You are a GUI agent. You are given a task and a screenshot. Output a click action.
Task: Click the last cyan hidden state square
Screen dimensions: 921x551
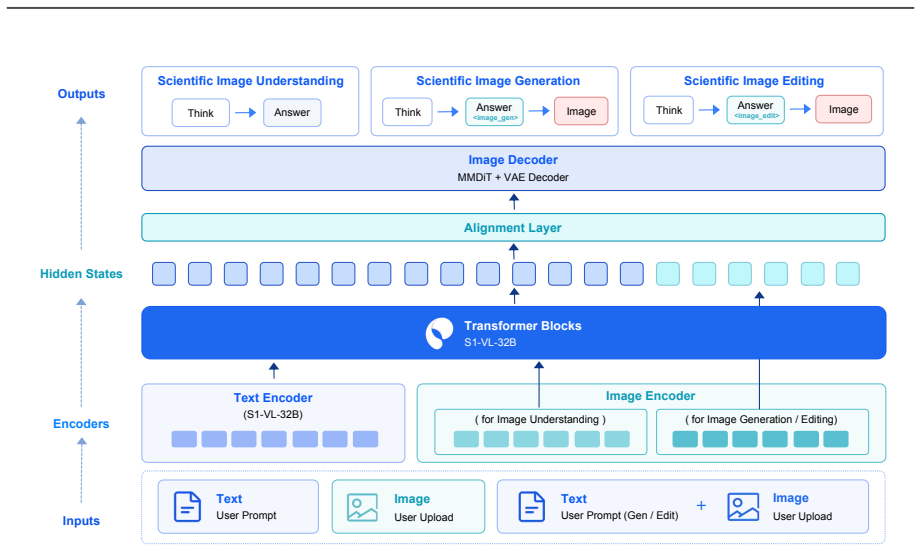tap(848, 274)
